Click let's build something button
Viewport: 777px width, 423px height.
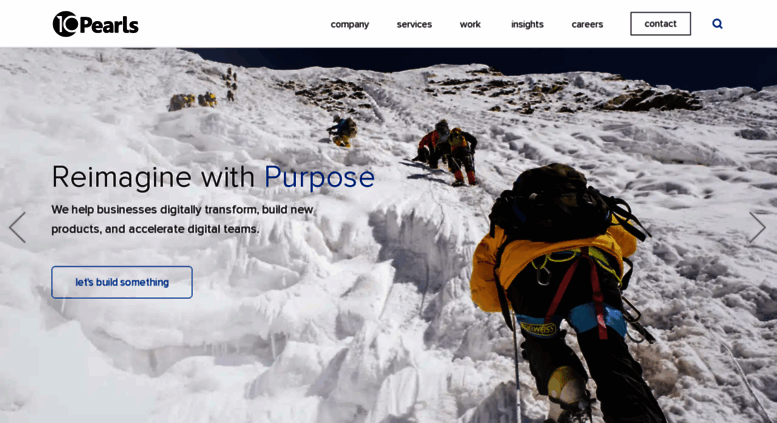point(122,282)
